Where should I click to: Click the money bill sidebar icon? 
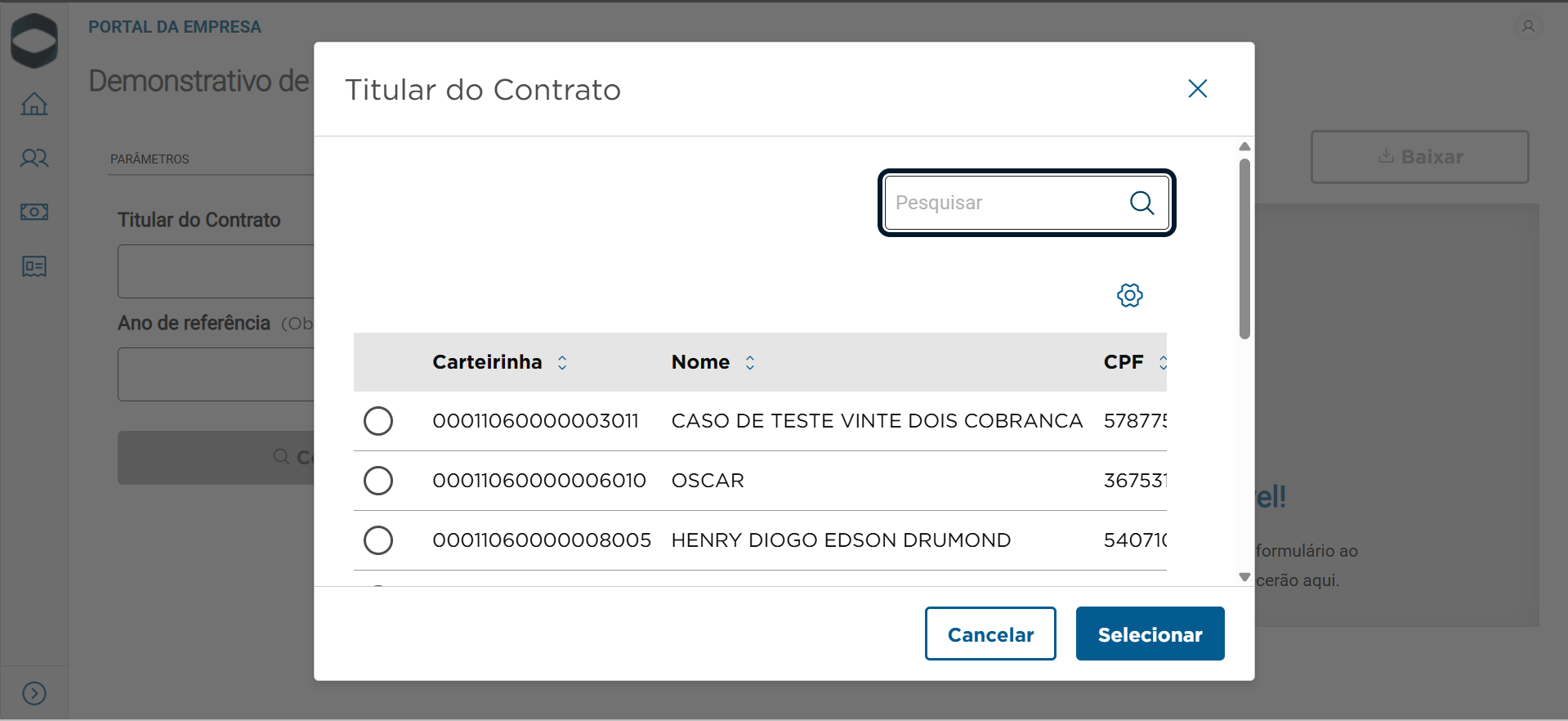pyautogui.click(x=34, y=213)
